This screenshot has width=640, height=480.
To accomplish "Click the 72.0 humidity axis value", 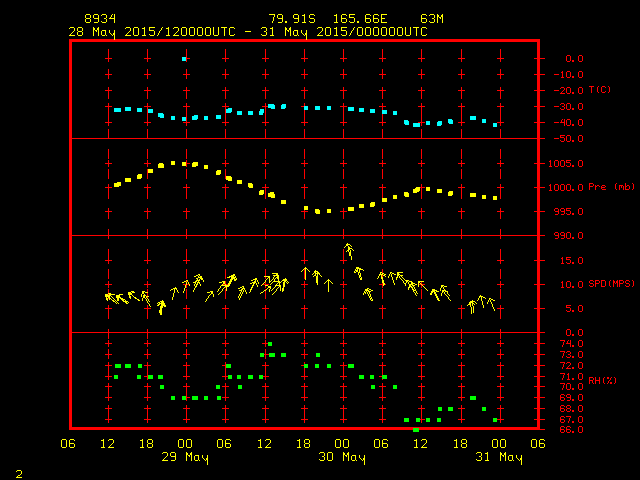I will pyautogui.click(x=571, y=366).
